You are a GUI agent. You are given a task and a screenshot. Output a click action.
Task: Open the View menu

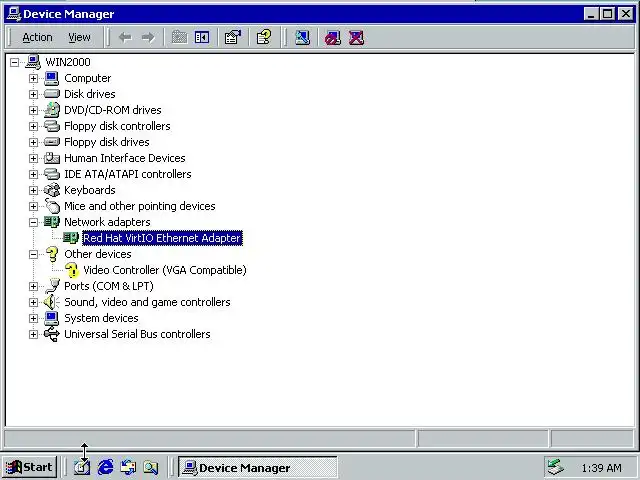tap(79, 38)
